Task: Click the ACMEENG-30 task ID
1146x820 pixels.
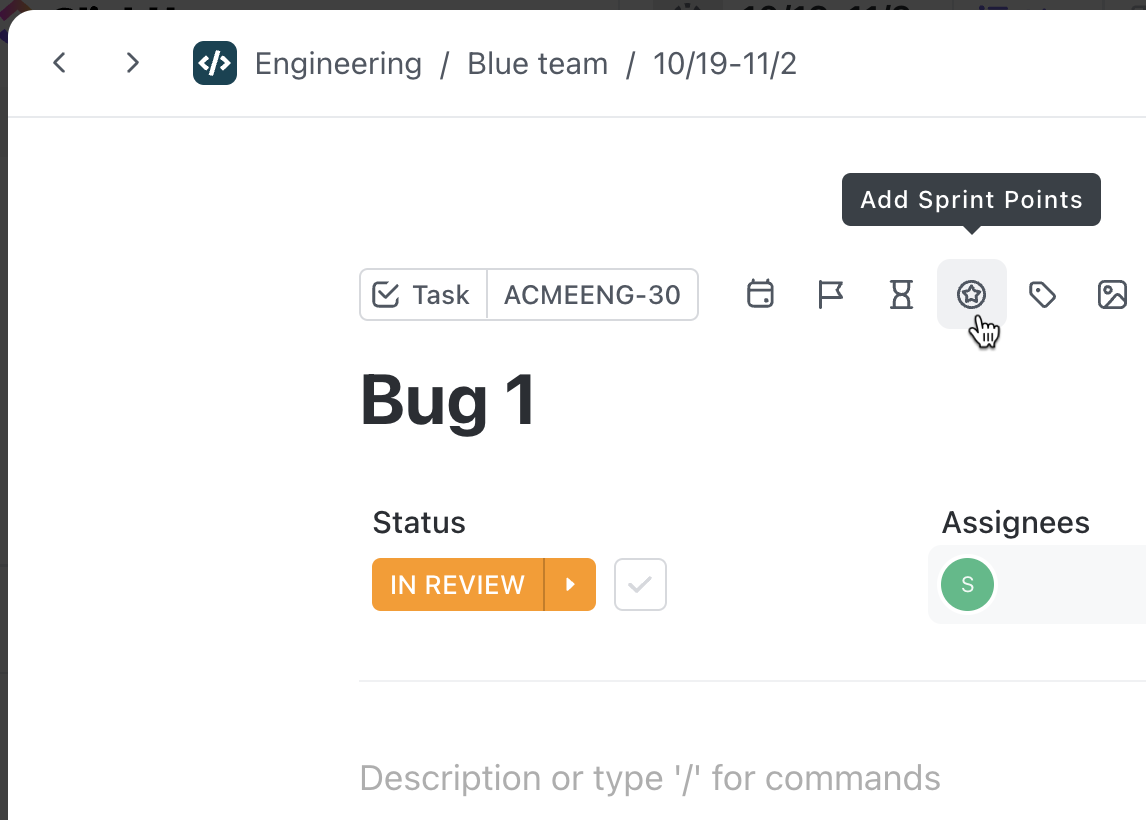Action: [x=592, y=295]
